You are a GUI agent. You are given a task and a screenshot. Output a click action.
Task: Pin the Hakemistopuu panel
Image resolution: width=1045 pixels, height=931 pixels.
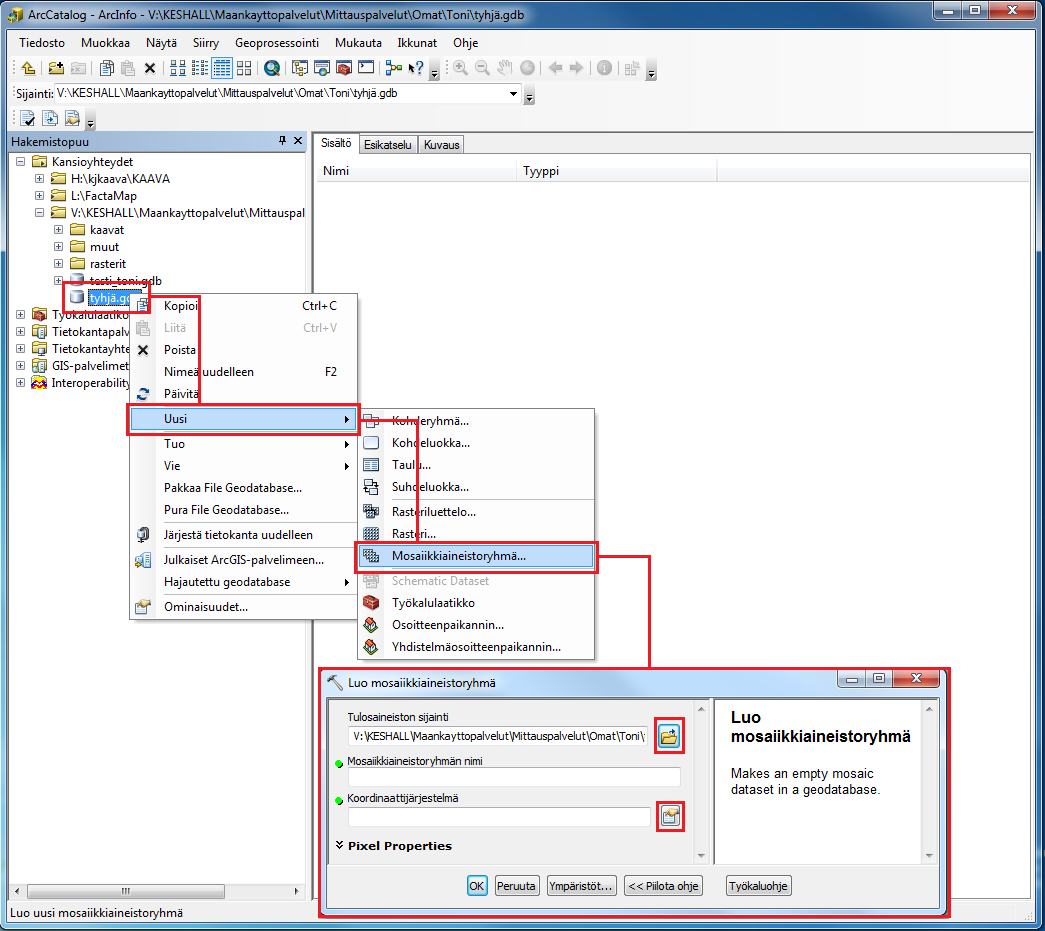coord(283,141)
